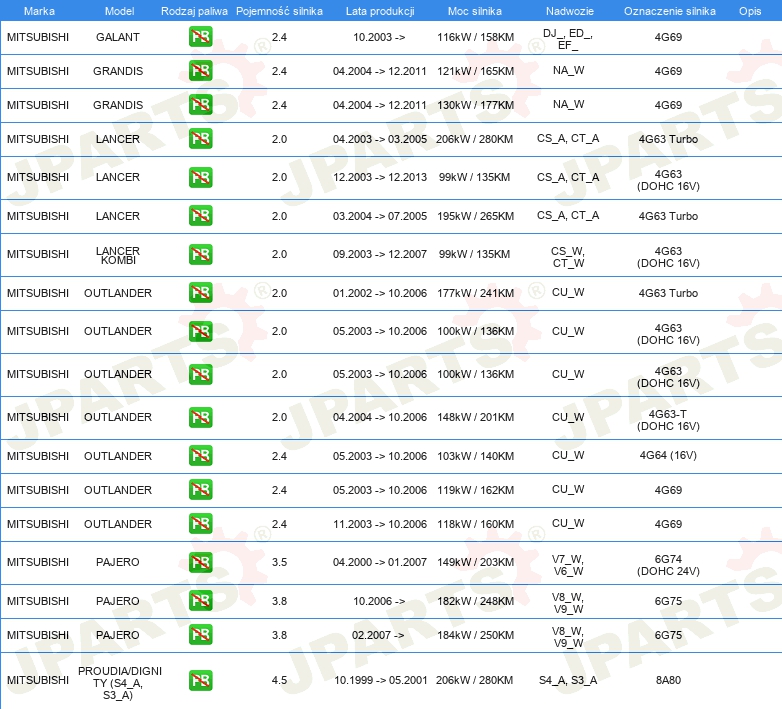
Task: Click the fuel icon for OUTLANDER 148kW / 201KM
Action: 200,417
